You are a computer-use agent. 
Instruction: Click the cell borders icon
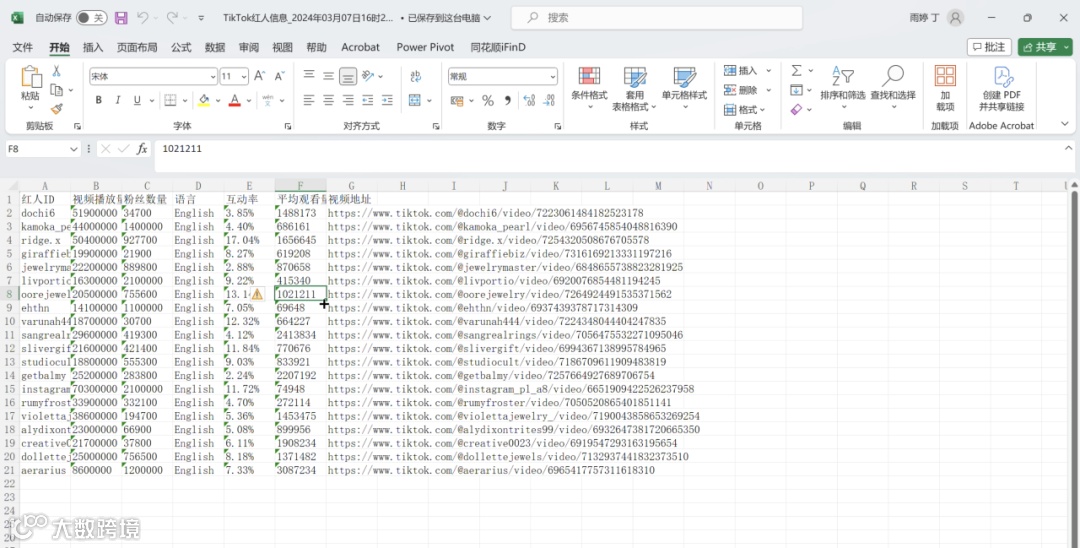(170, 101)
